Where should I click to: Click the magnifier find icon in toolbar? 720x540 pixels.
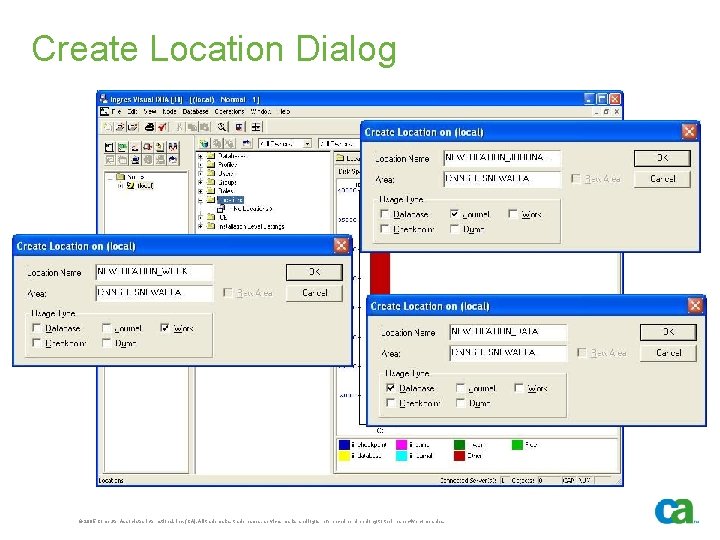pyautogui.click(x=222, y=127)
